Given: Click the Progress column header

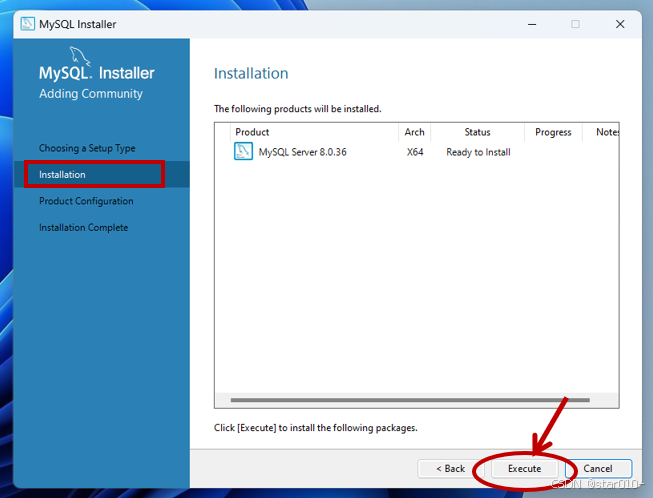Looking at the screenshot, I should pos(553,132).
